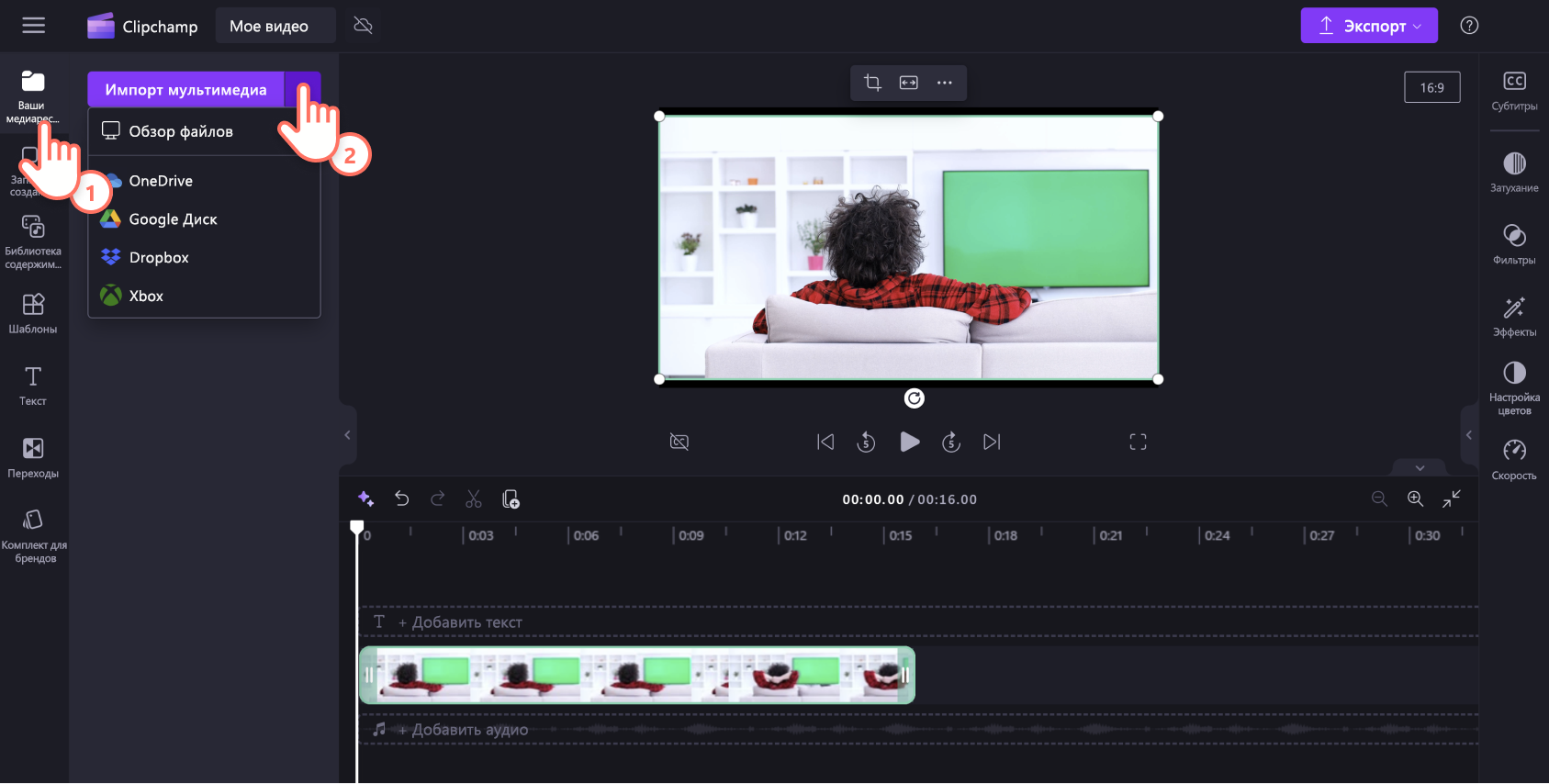This screenshot has height=784, width=1549.
Task: Skip to end of video
Action: (992, 442)
